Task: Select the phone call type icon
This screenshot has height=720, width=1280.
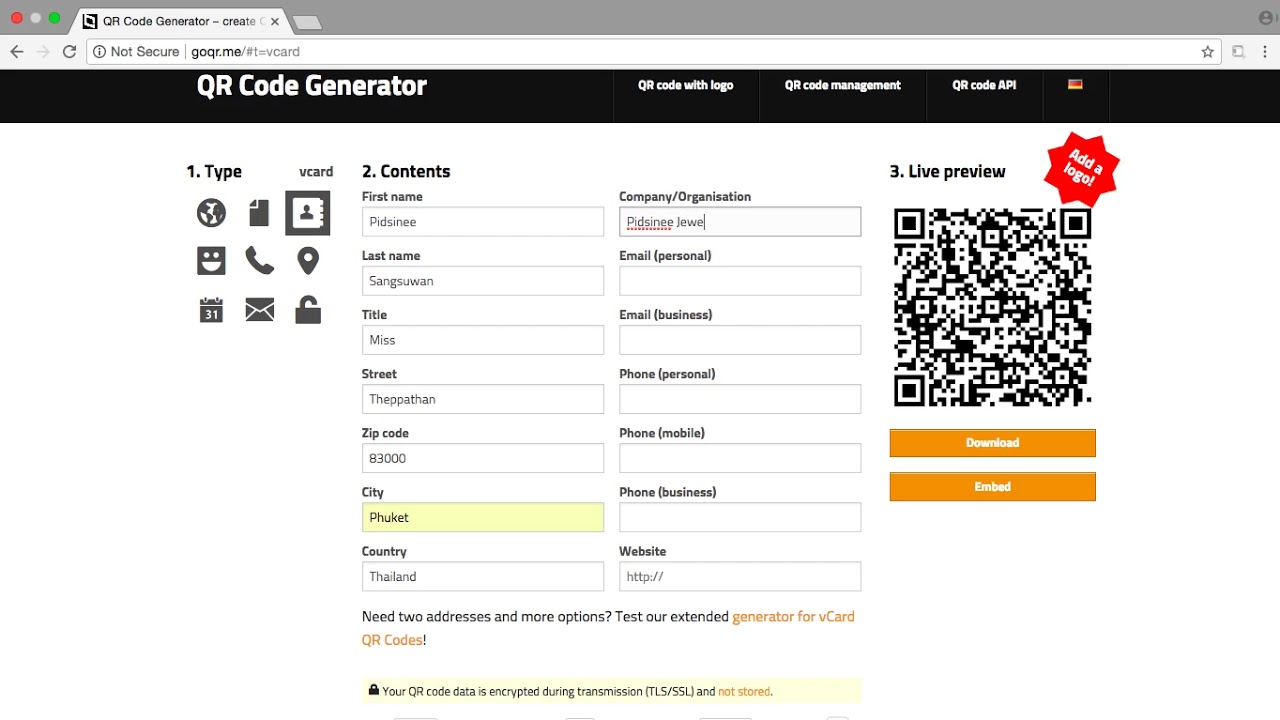Action: pos(259,261)
